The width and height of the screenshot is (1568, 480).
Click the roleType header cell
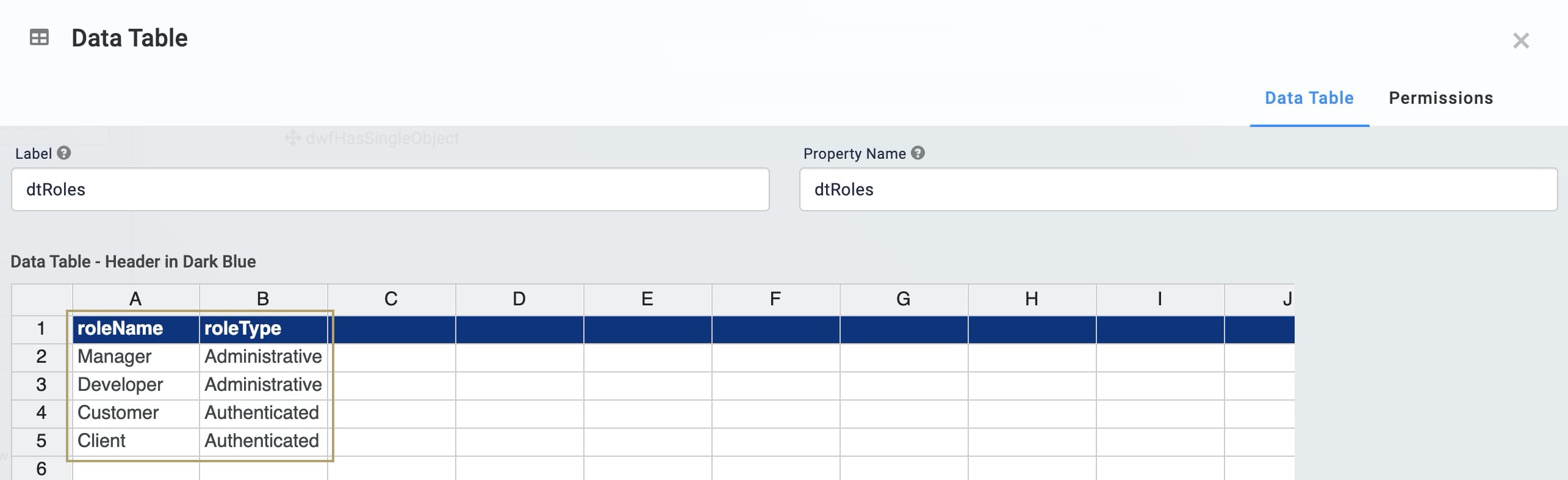pos(263,329)
